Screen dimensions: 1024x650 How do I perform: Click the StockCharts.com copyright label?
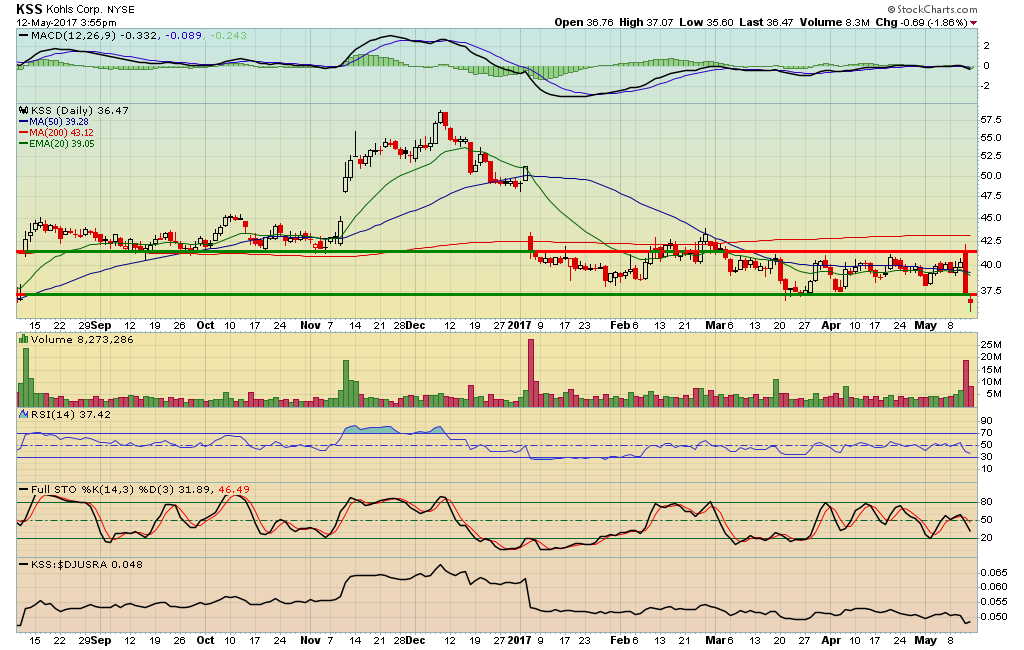(x=932, y=9)
